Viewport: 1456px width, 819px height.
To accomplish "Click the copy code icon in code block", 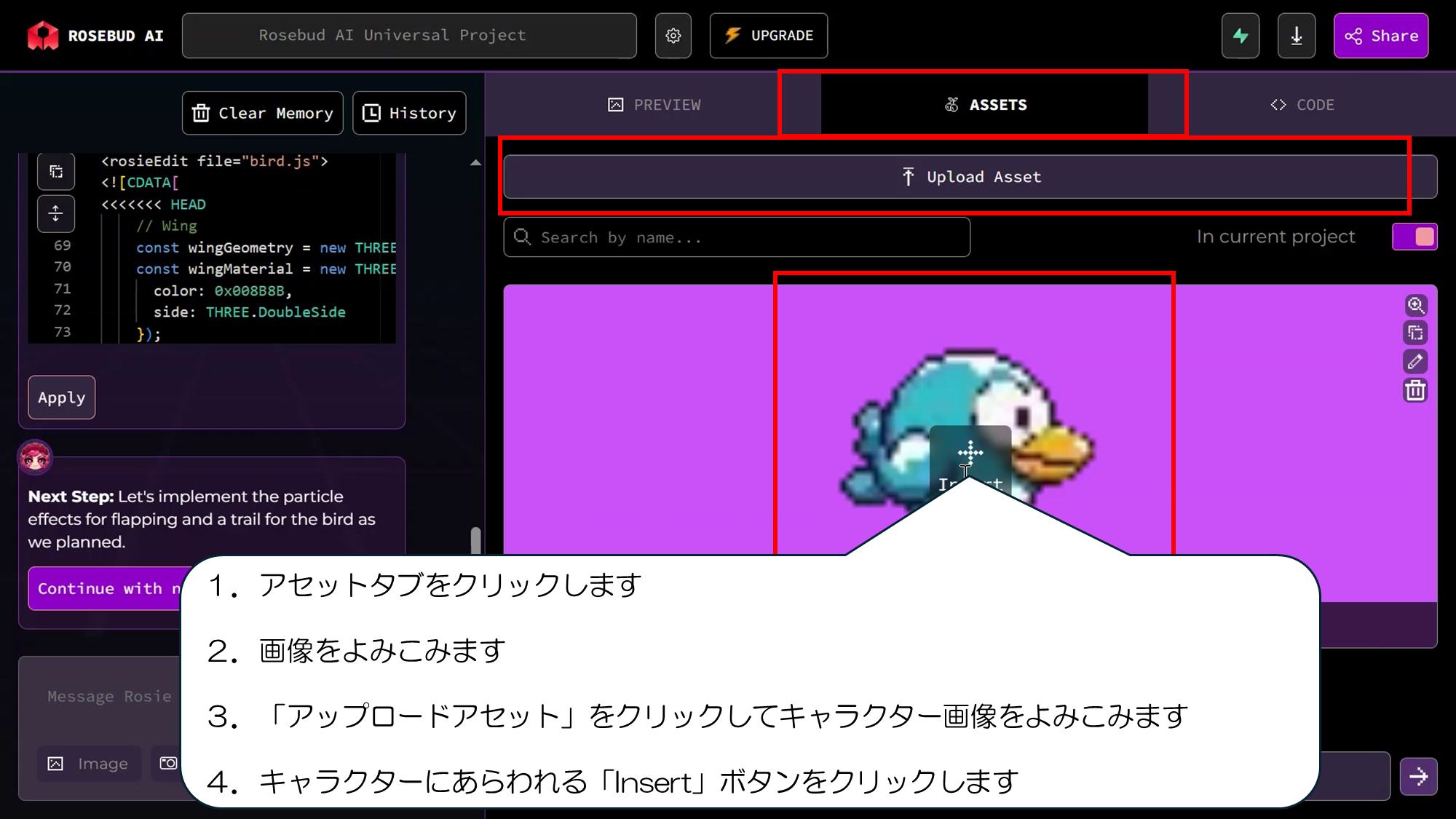I will pos(56,172).
